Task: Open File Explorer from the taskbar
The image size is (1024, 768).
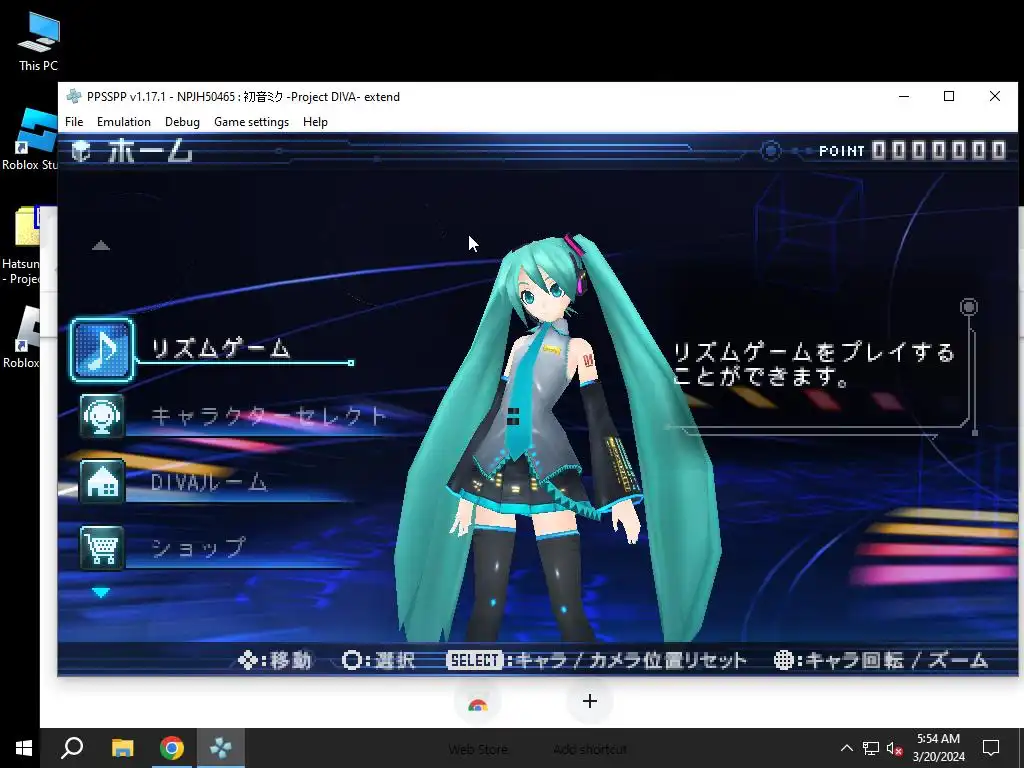Action: 122,748
